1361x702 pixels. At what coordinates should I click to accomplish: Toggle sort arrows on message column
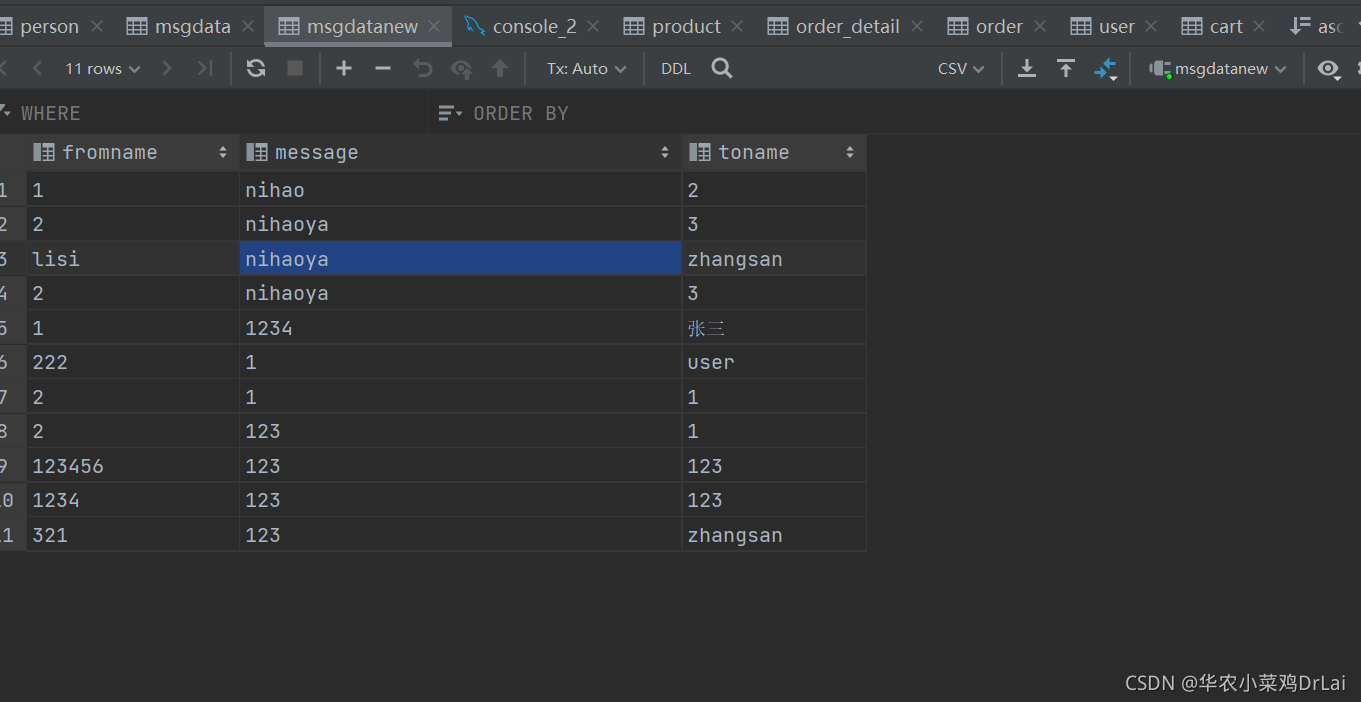pos(665,153)
